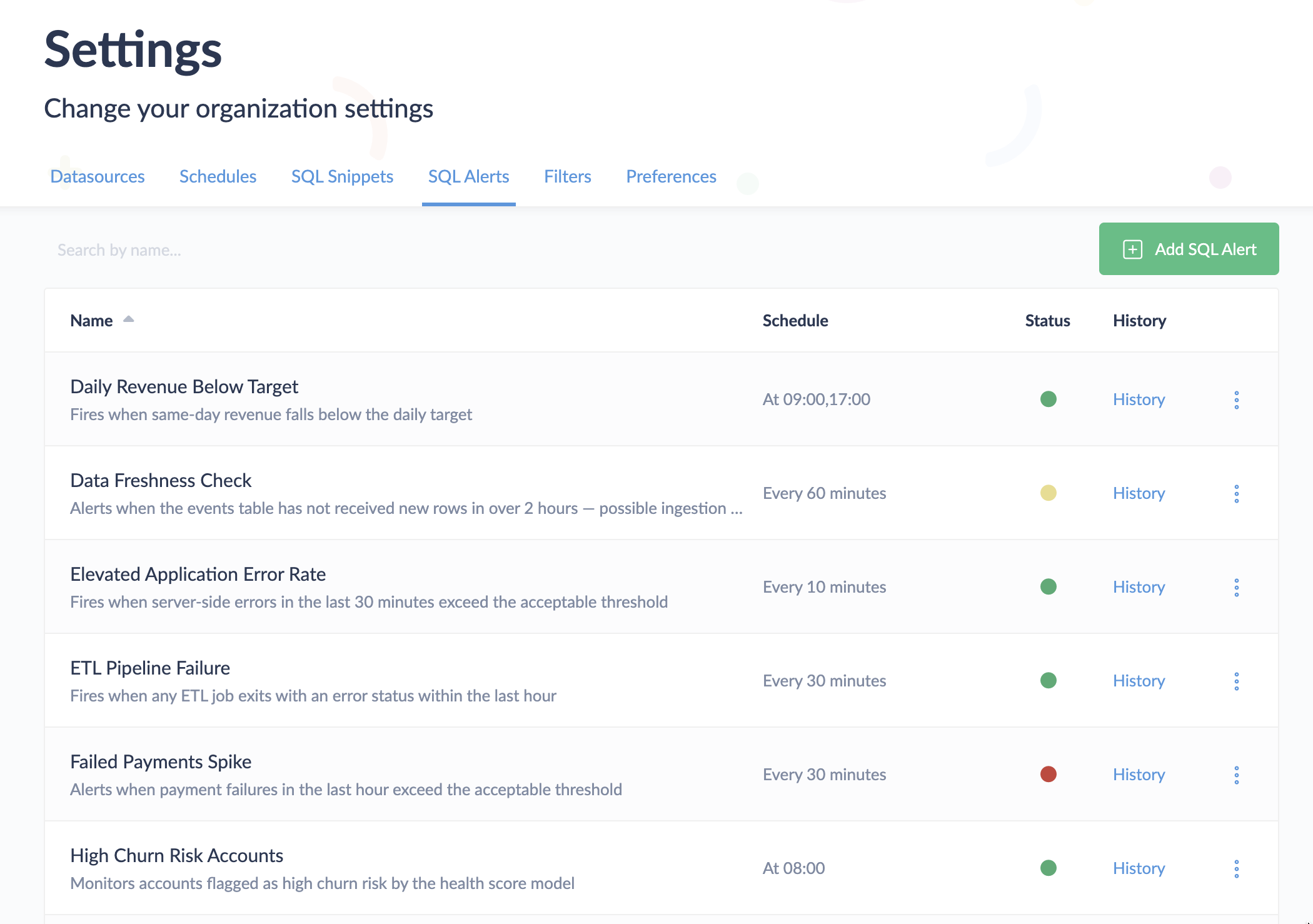Click the red status dot for Failed Payments Spike
1313x924 pixels.
pos(1048,775)
